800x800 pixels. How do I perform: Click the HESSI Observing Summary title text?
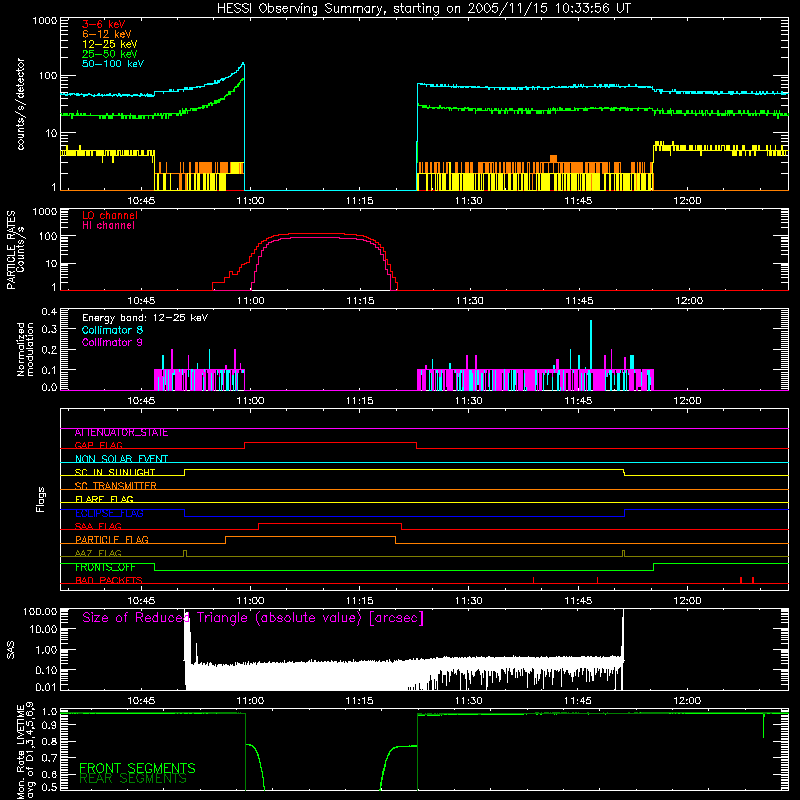[x=423, y=9]
